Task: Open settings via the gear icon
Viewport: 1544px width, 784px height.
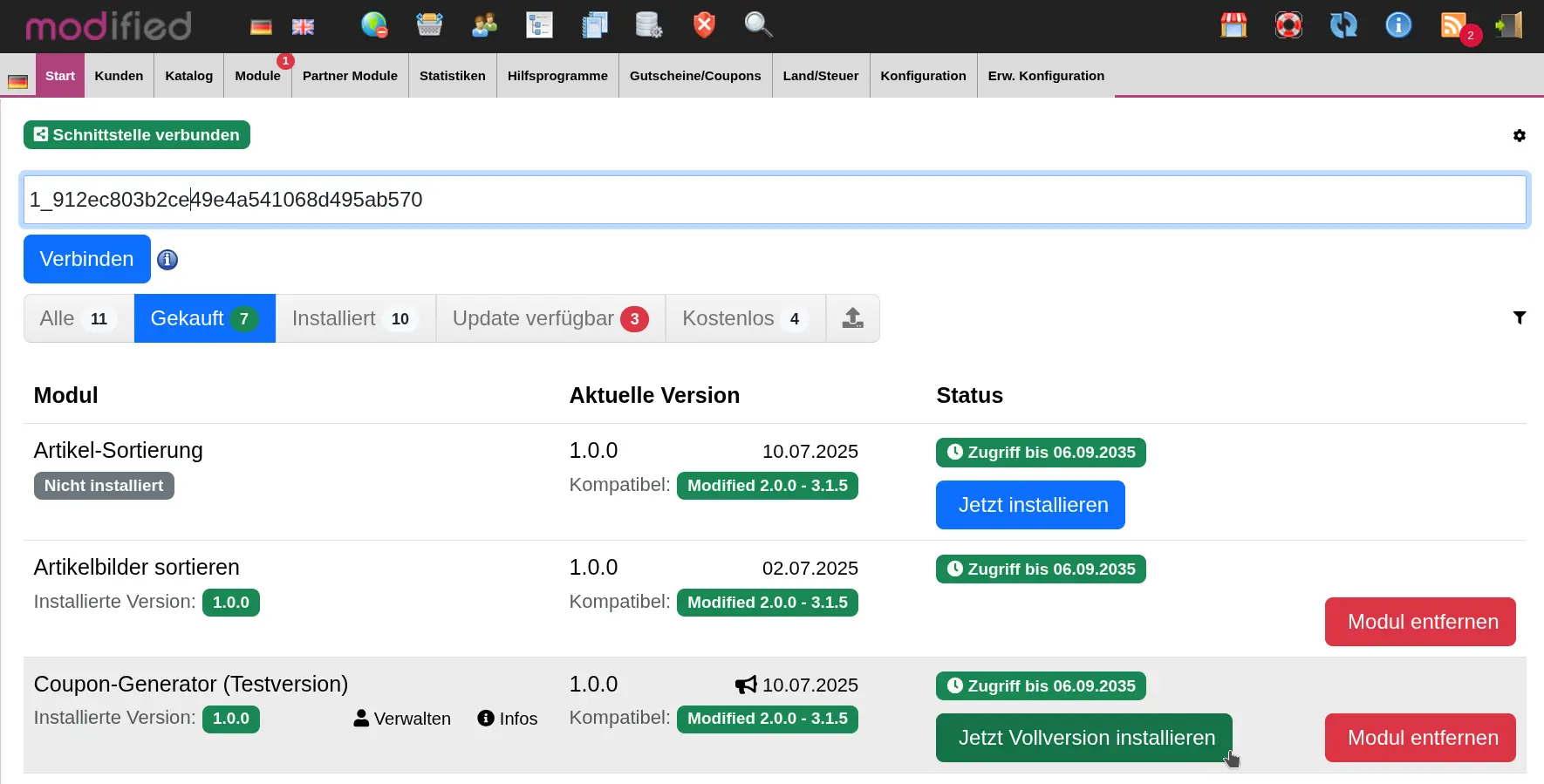Action: [1519, 136]
